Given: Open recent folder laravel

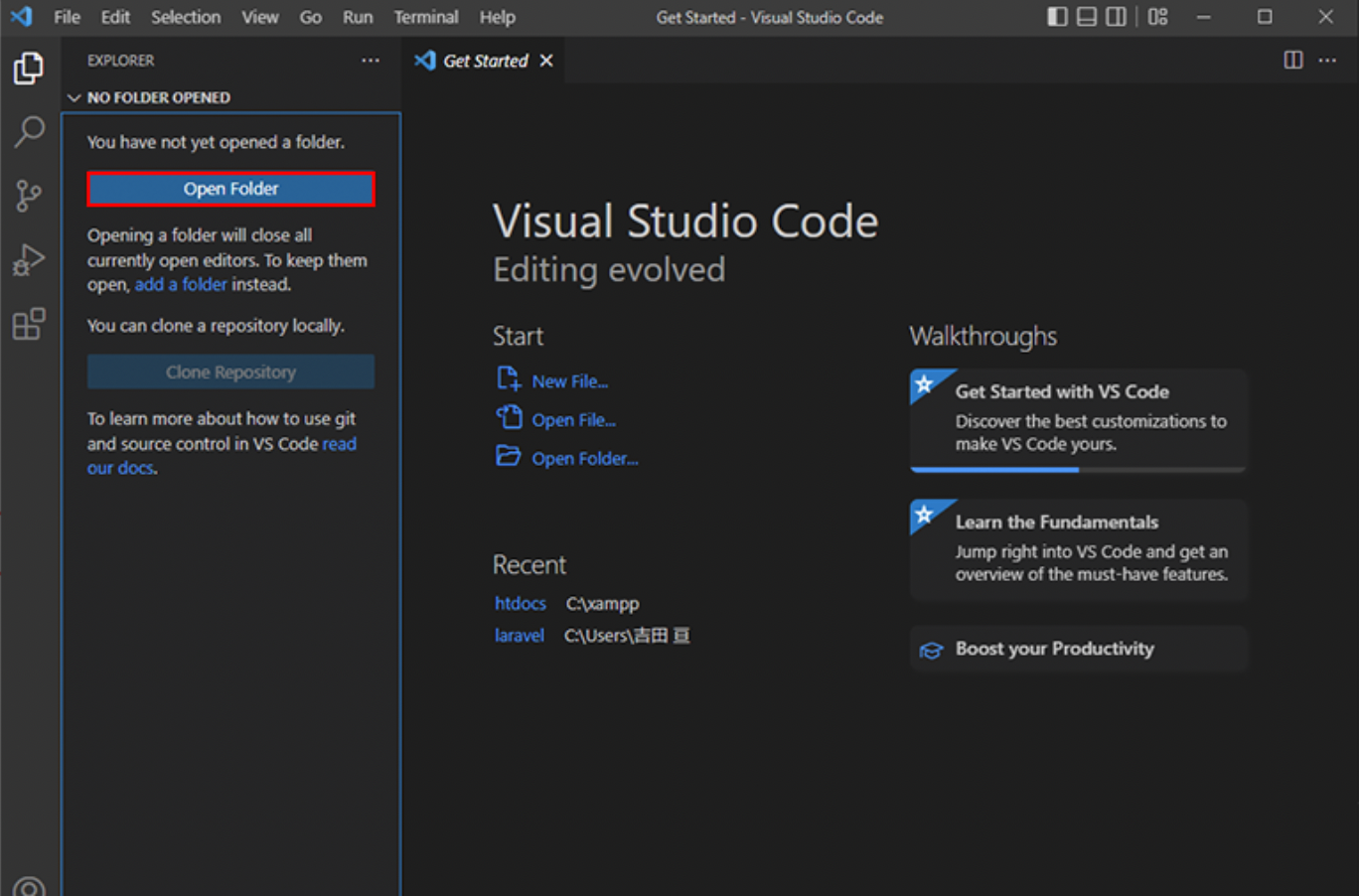Looking at the screenshot, I should point(520,636).
